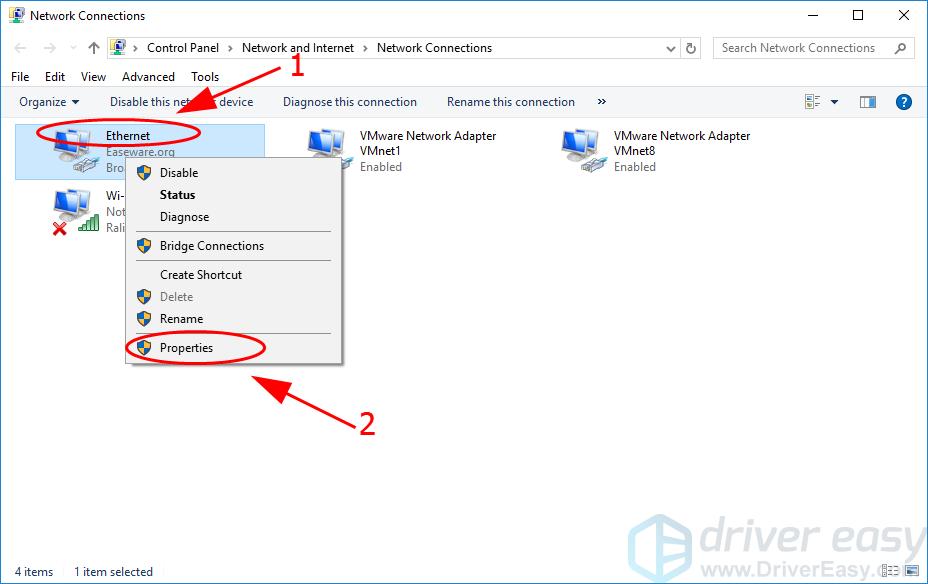Open the Advanced menu
Screen dimensions: 928x584
(148, 77)
